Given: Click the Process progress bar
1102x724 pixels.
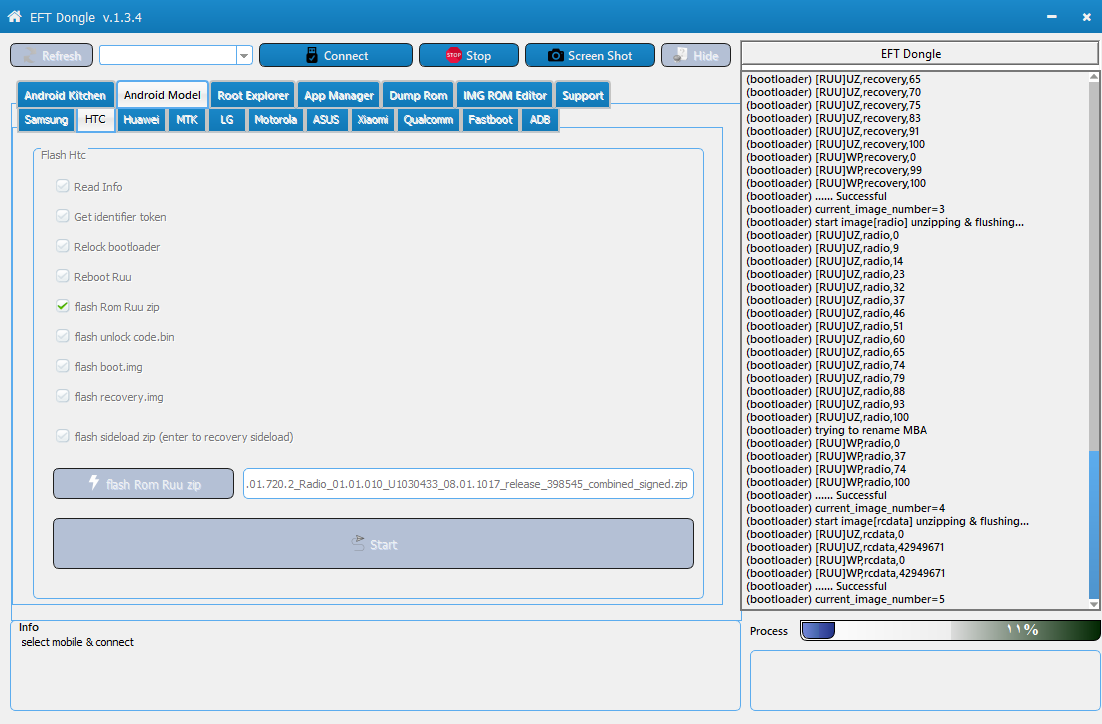Looking at the screenshot, I should tap(950, 630).
